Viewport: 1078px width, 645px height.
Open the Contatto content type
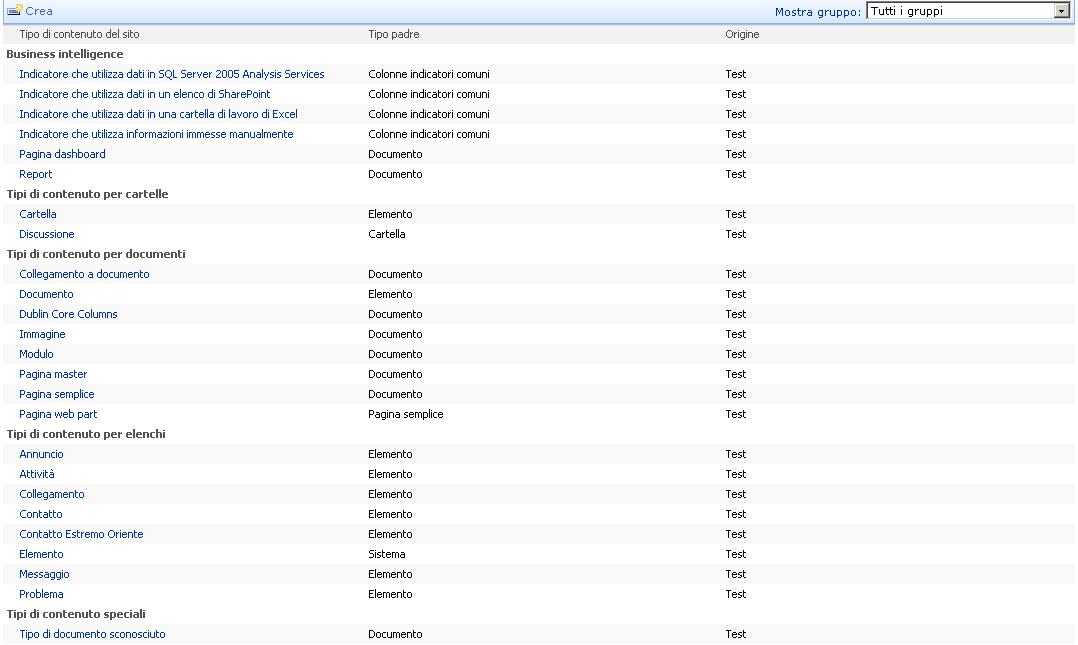pos(41,514)
